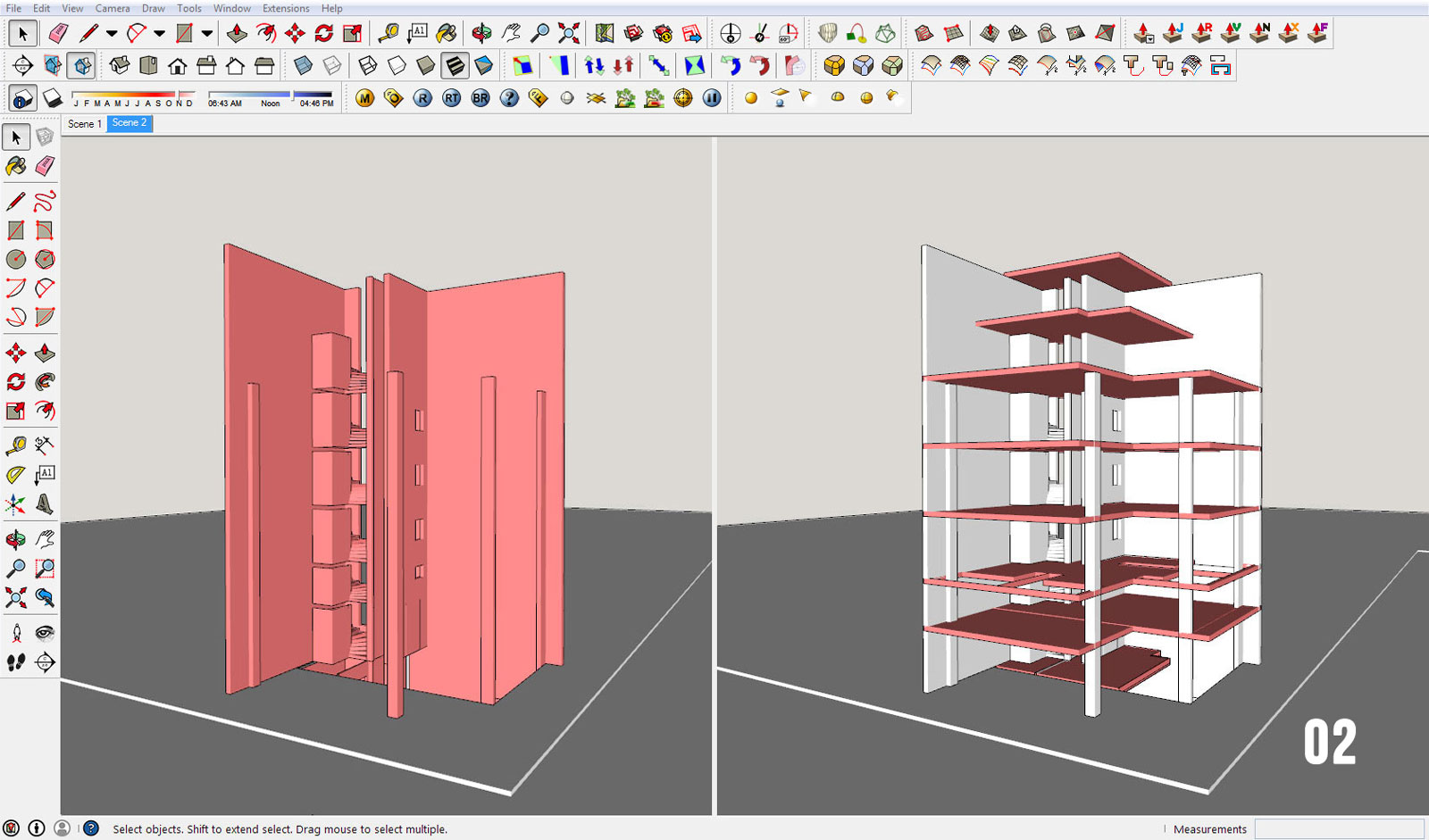1429x840 pixels.
Task: Open the Arc tool dropdown arrow
Action: pyautogui.click(x=159, y=32)
